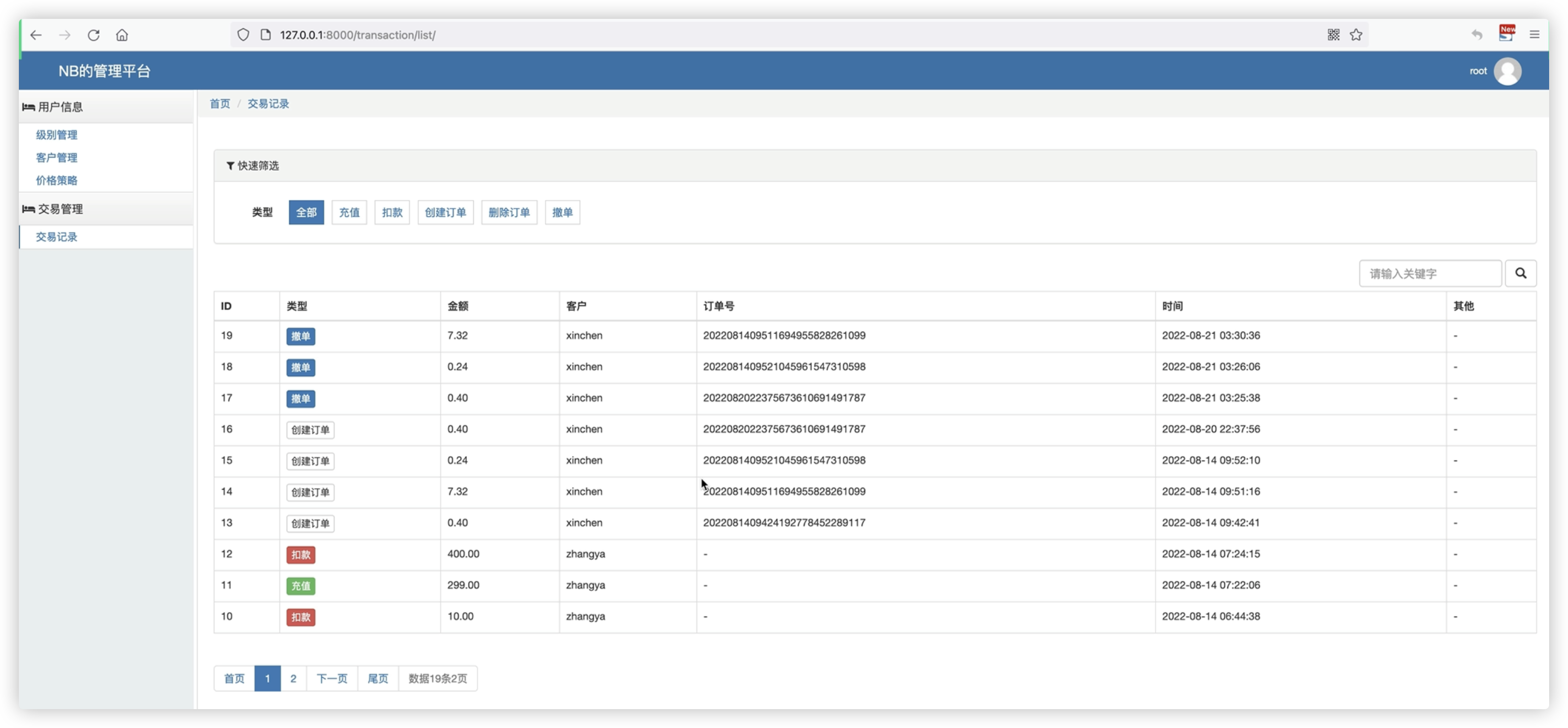This screenshot has width=1568, height=728.
Task: Collapse the 用户信息 sidebar section
Action: tap(60, 107)
